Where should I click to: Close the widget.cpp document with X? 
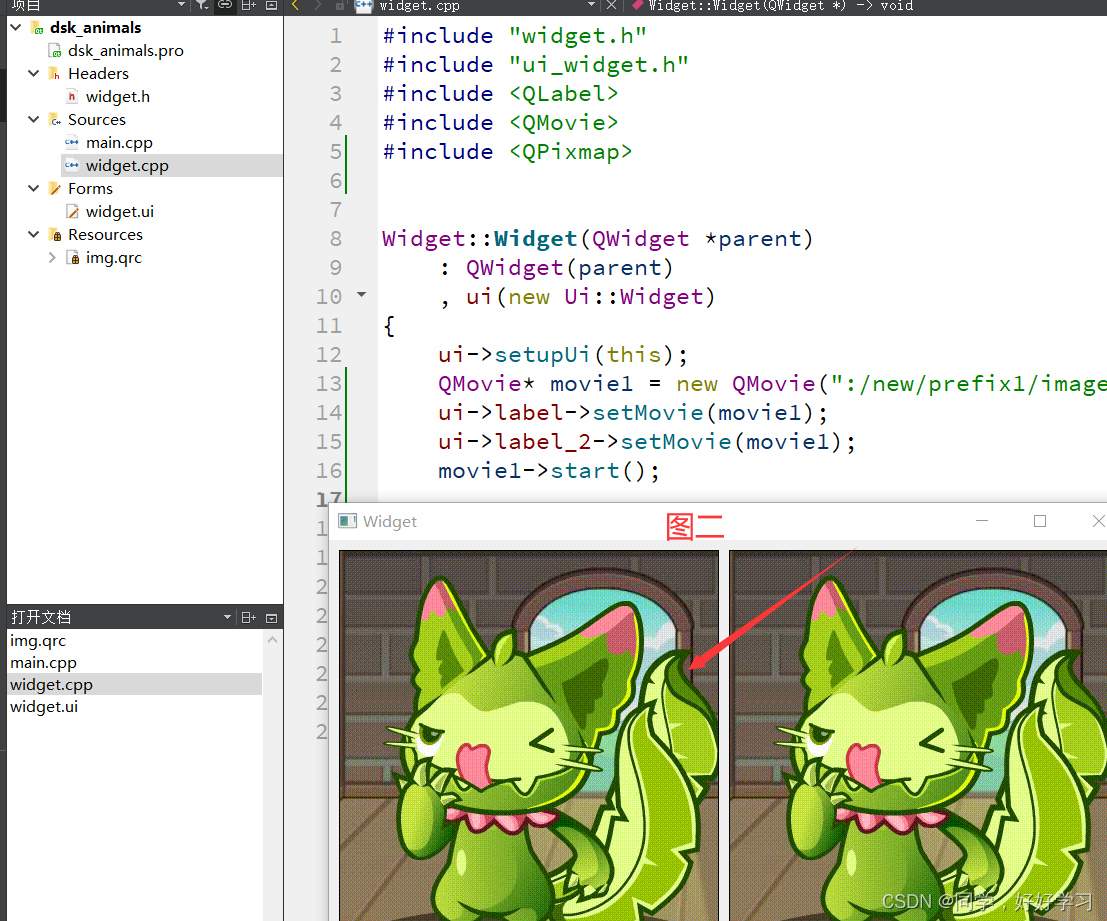point(611,5)
